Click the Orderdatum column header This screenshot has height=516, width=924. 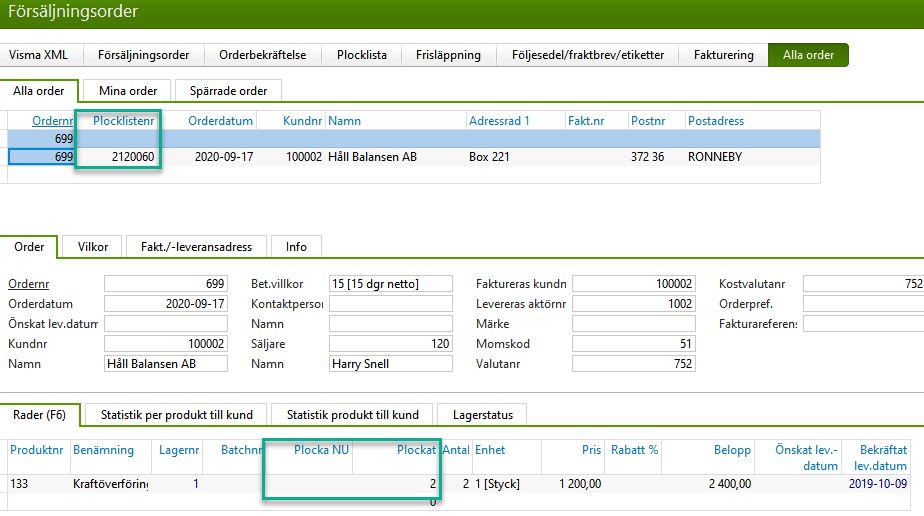221,121
